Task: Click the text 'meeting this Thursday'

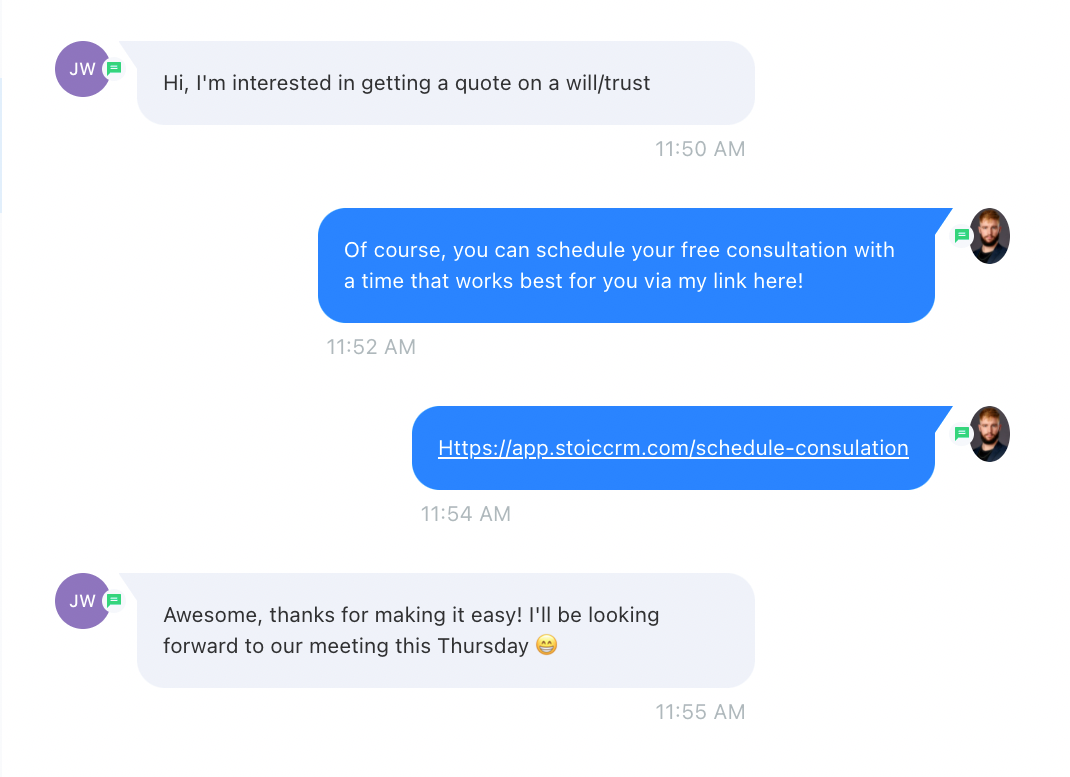Action: pyautogui.click(x=419, y=646)
